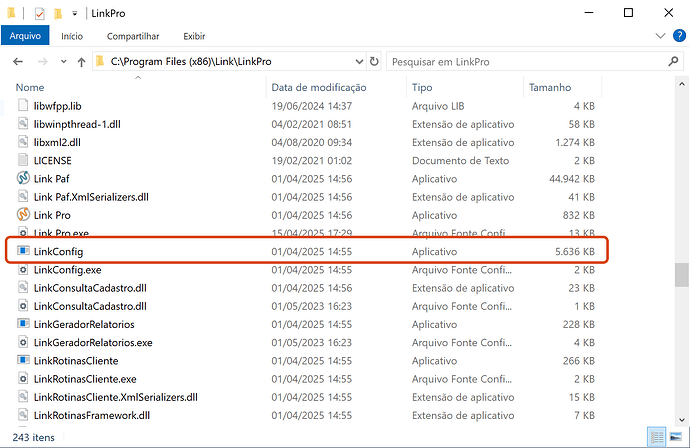This screenshot has width=690, height=448.
Task: Go back with the back arrow button
Action: point(17,62)
